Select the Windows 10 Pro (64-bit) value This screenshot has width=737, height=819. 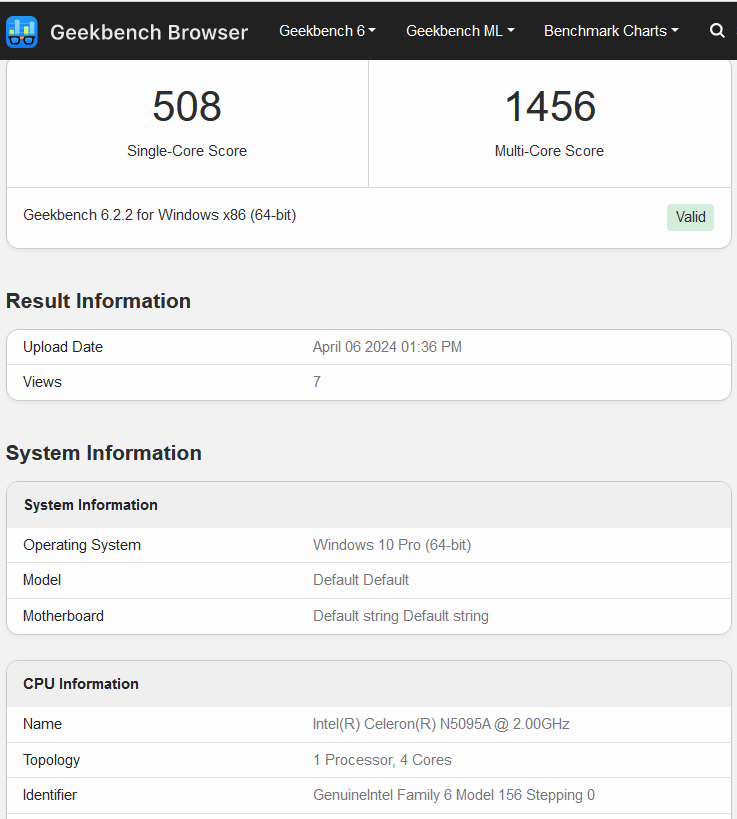point(392,545)
